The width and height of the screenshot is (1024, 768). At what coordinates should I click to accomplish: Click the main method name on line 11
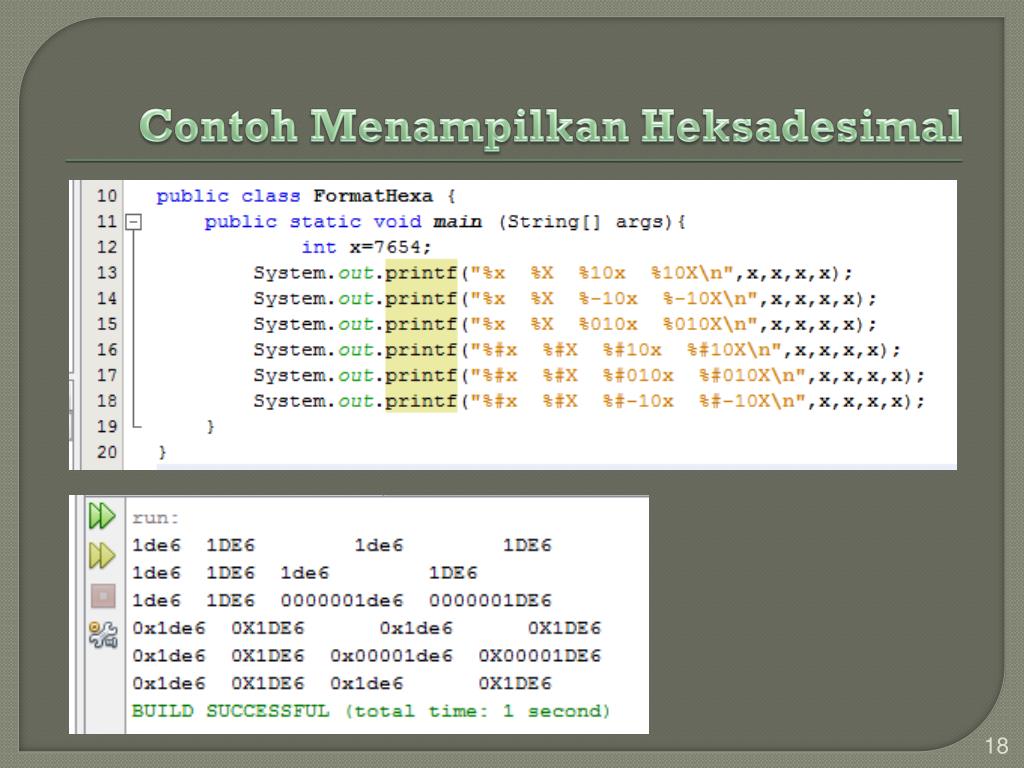pos(457,222)
